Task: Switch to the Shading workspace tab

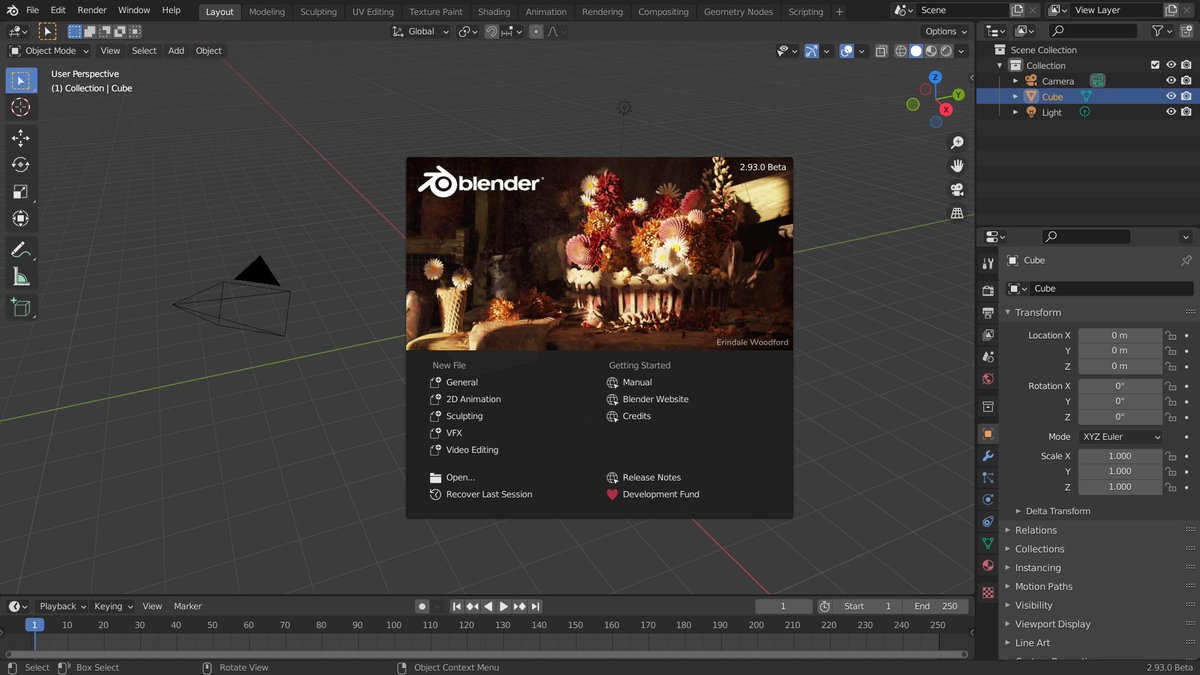Action: tap(494, 12)
